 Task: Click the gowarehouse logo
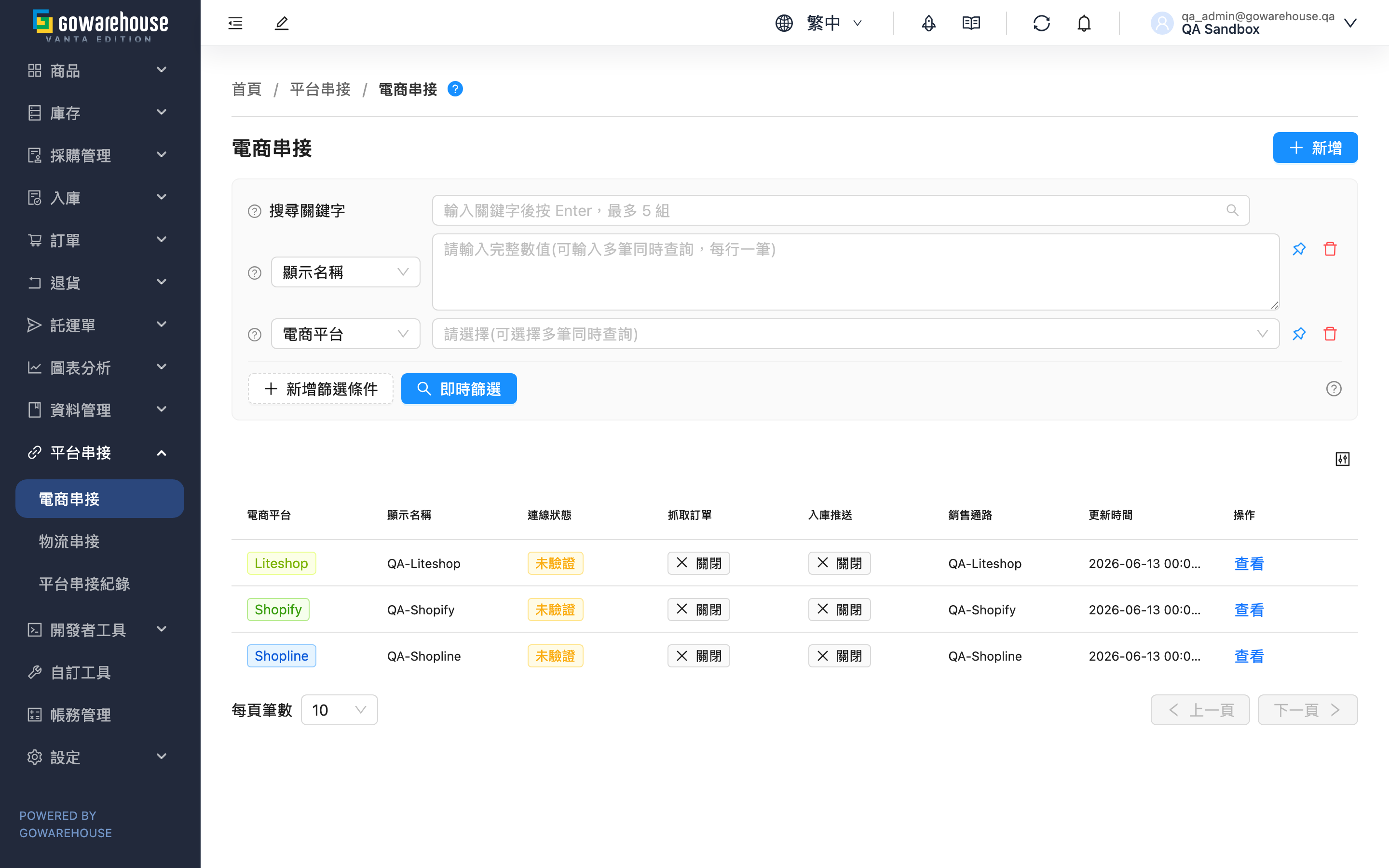coord(100,26)
